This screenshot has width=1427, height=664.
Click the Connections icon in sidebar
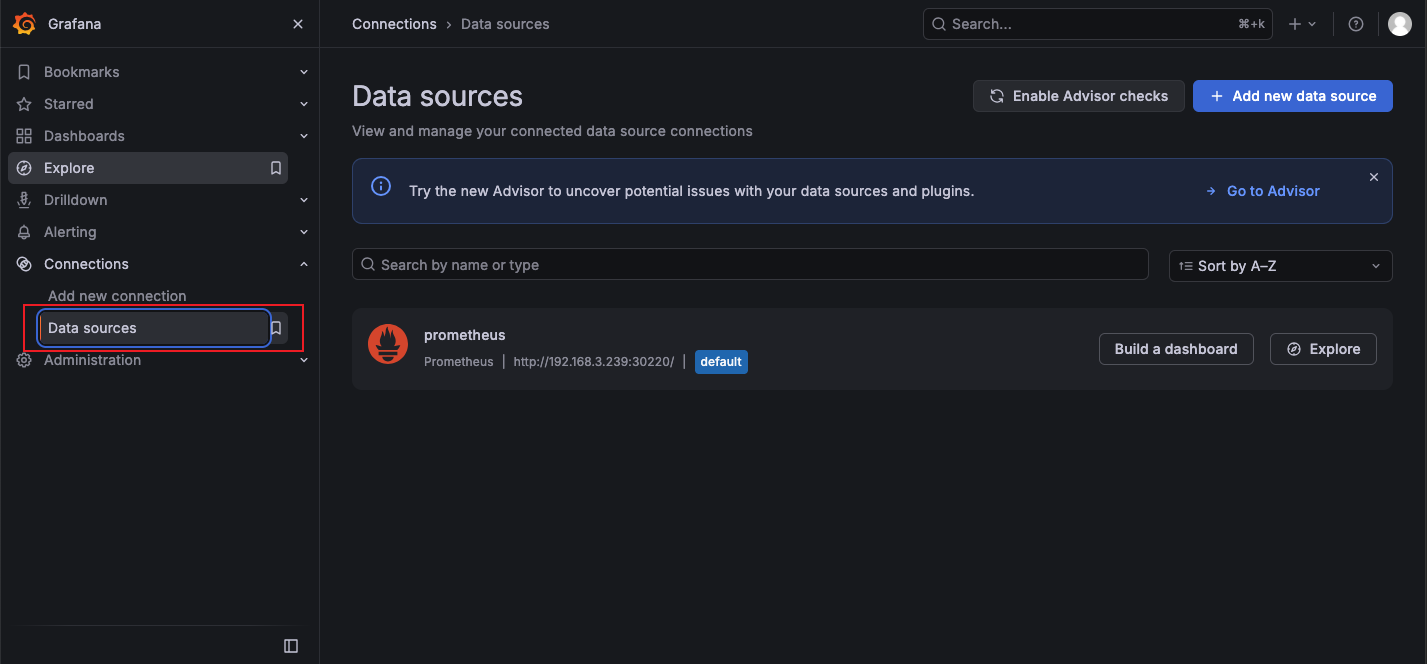pos(25,264)
